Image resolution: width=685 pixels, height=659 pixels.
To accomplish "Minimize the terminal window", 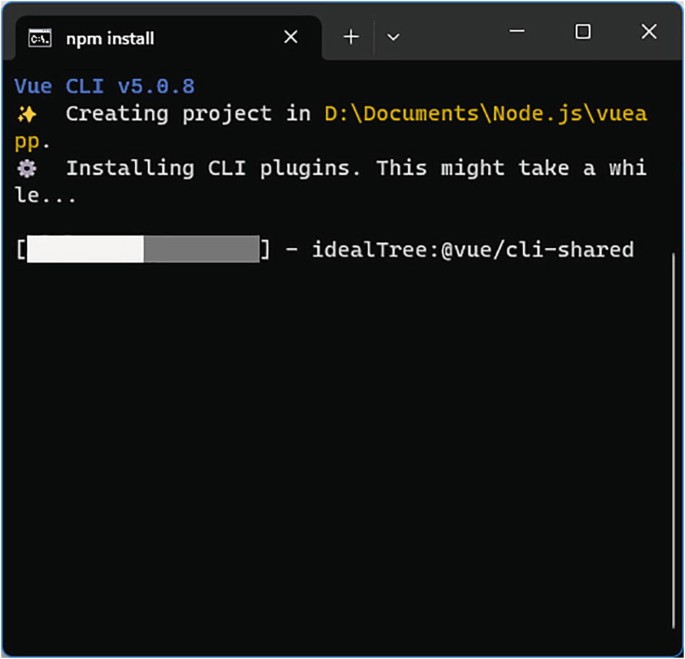I will 517,33.
